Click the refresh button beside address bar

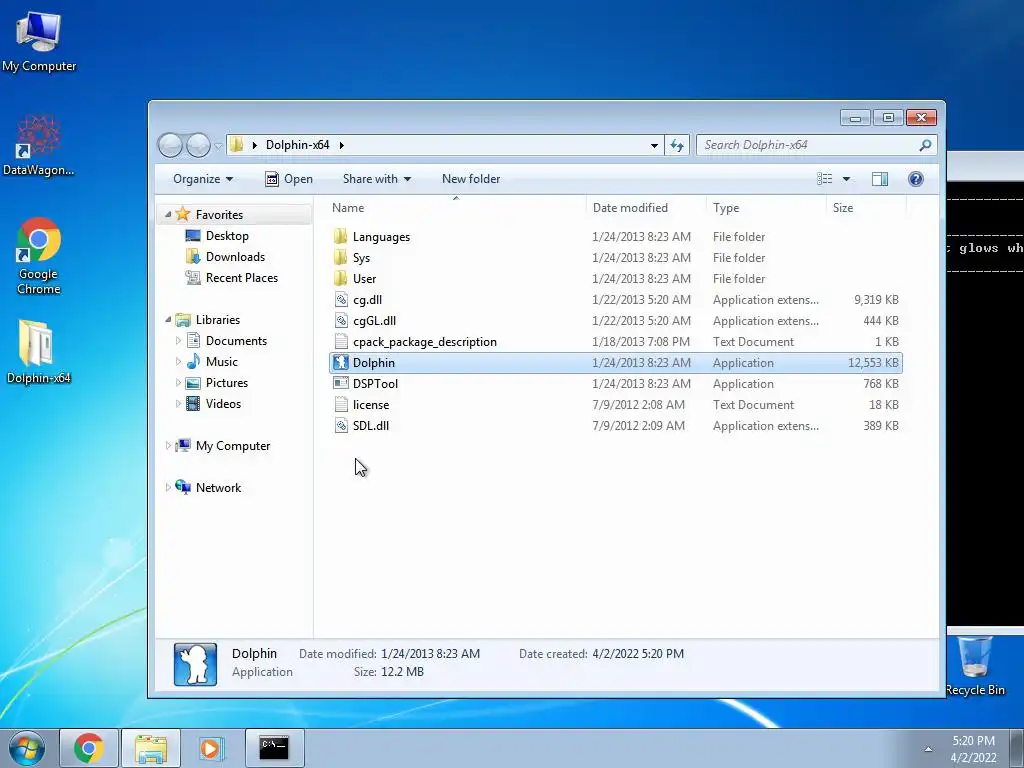pos(677,145)
